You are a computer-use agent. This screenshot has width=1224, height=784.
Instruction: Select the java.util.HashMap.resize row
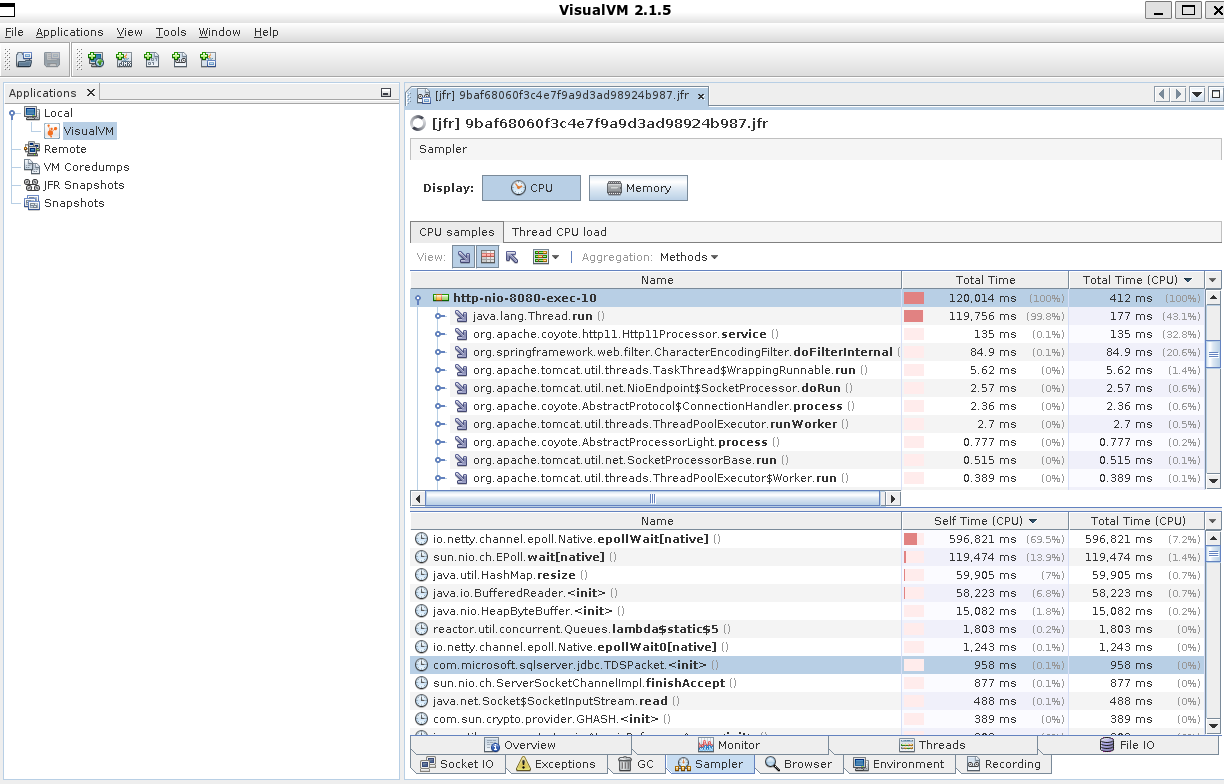pyautogui.click(x=808, y=575)
